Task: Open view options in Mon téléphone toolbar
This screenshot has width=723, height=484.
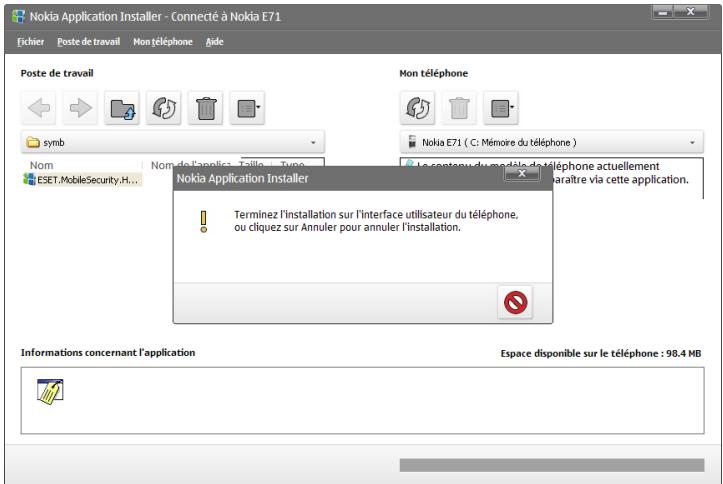Action: [501, 108]
